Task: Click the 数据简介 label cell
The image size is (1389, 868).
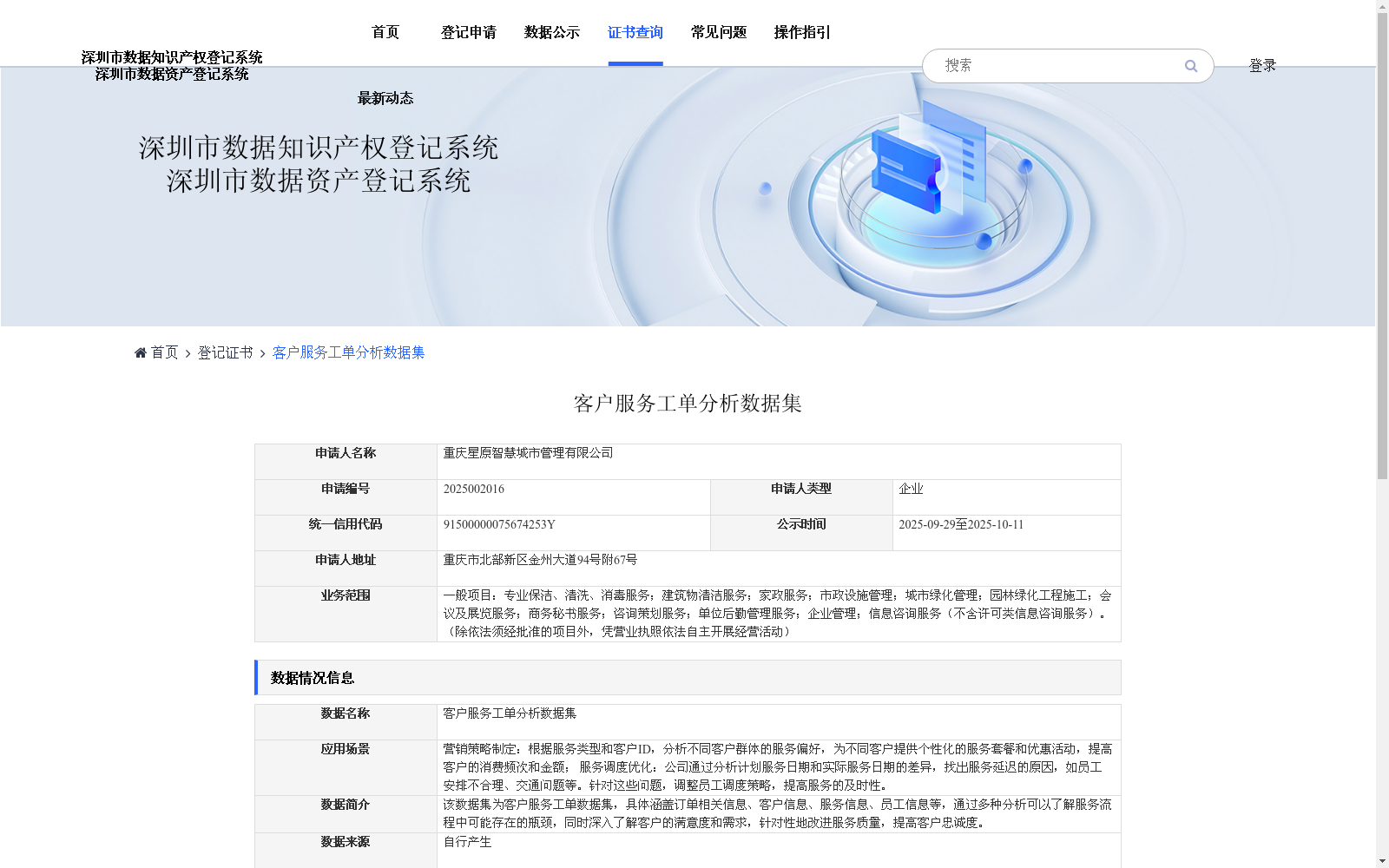Action: click(346, 814)
